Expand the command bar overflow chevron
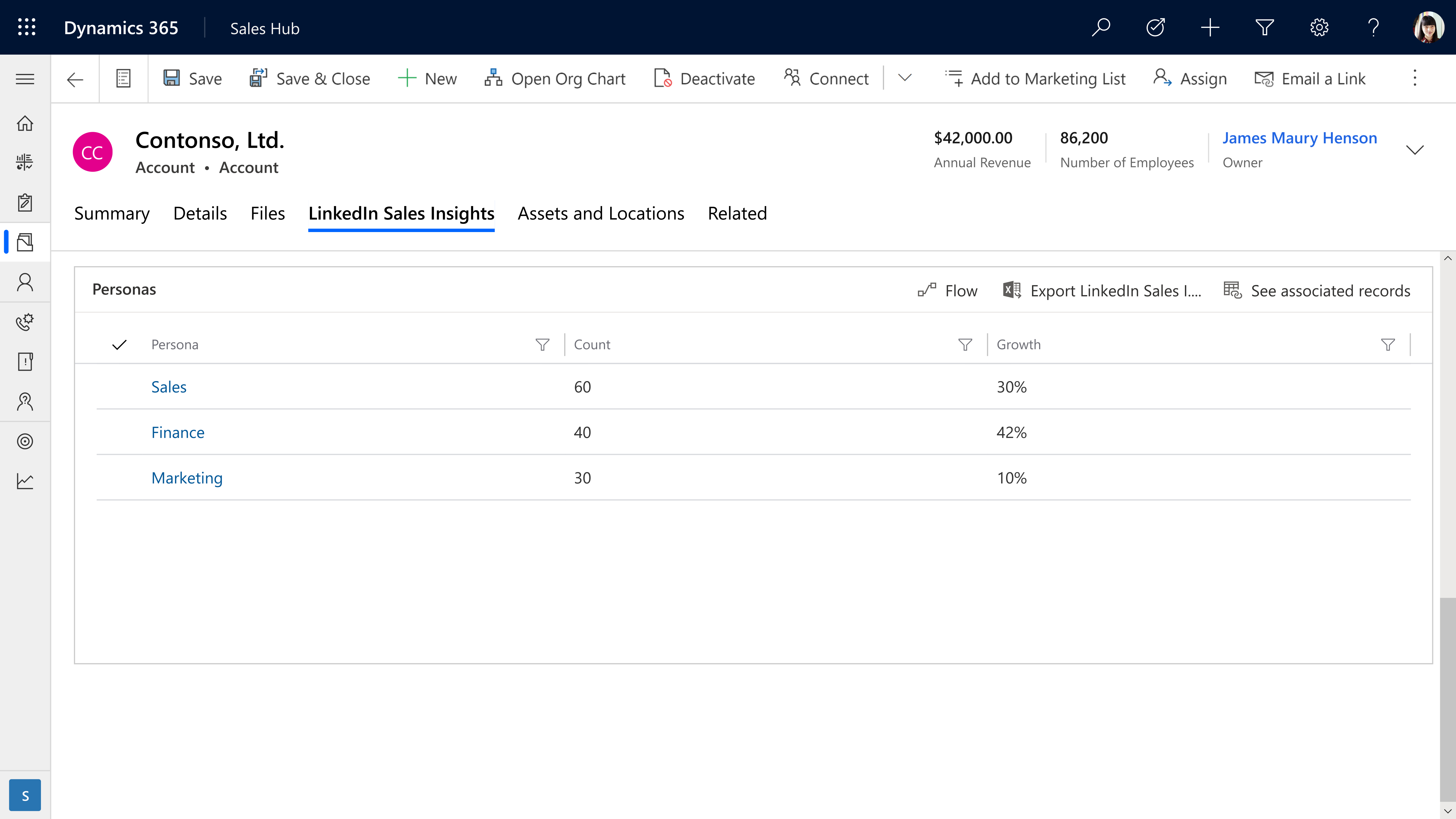This screenshot has height=819, width=1456. click(x=904, y=79)
